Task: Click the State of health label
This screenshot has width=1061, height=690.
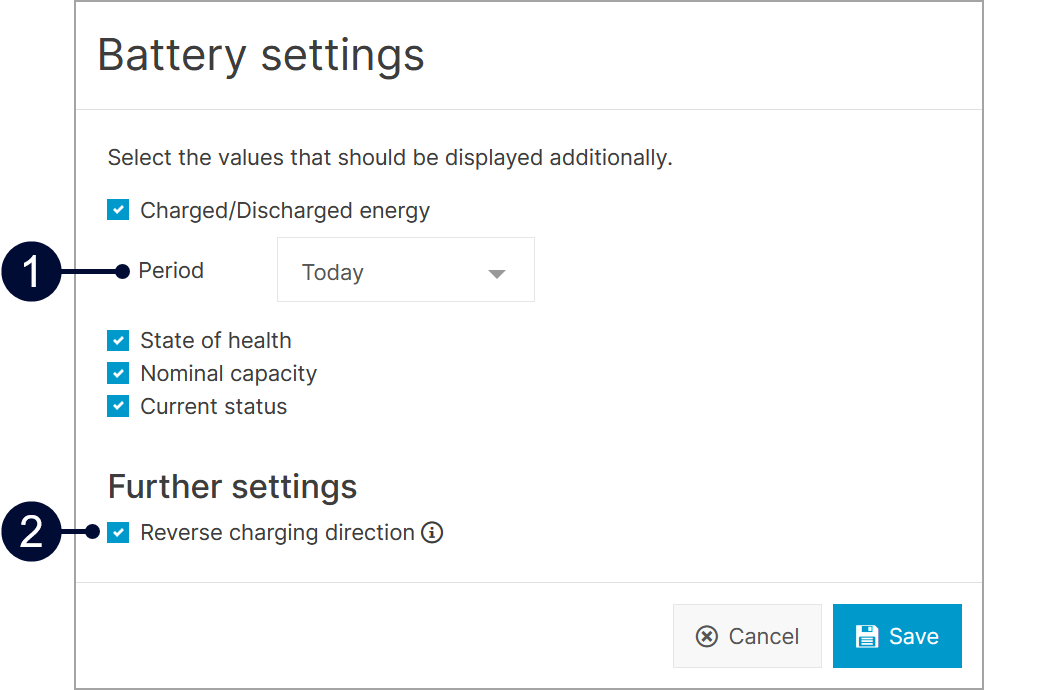Action: point(216,341)
